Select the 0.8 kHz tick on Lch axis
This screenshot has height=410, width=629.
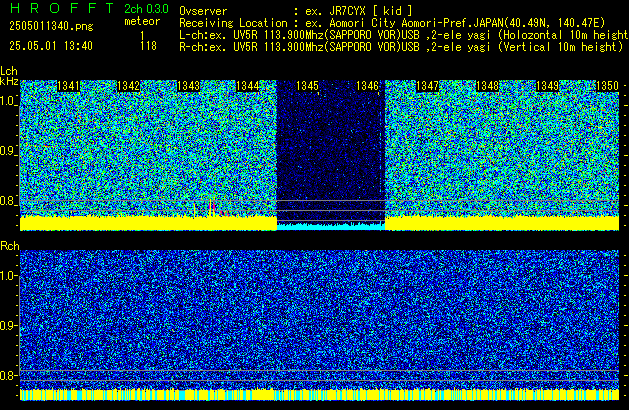click(x=8, y=201)
